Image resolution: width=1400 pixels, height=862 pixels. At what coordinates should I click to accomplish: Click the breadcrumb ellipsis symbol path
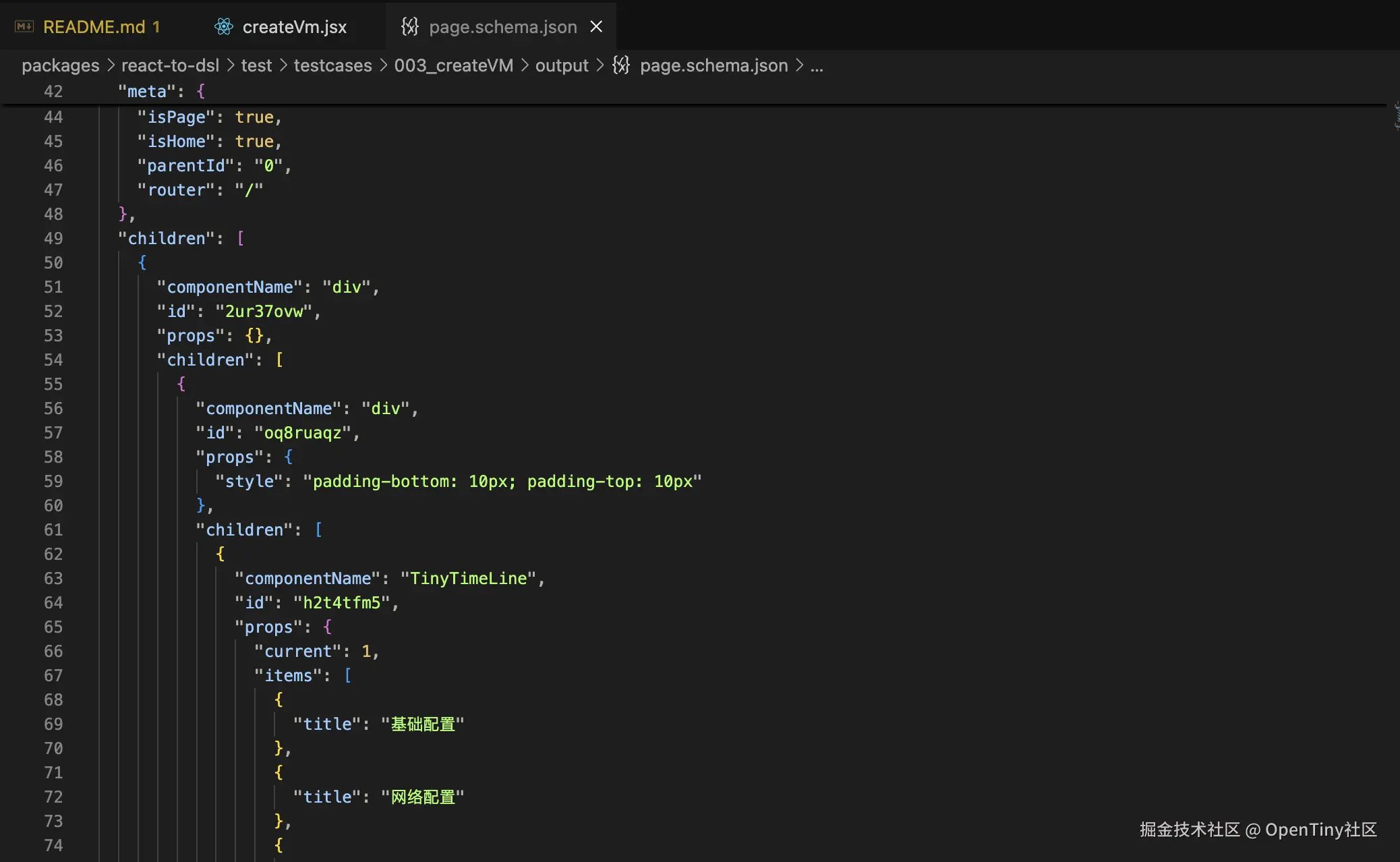817,65
